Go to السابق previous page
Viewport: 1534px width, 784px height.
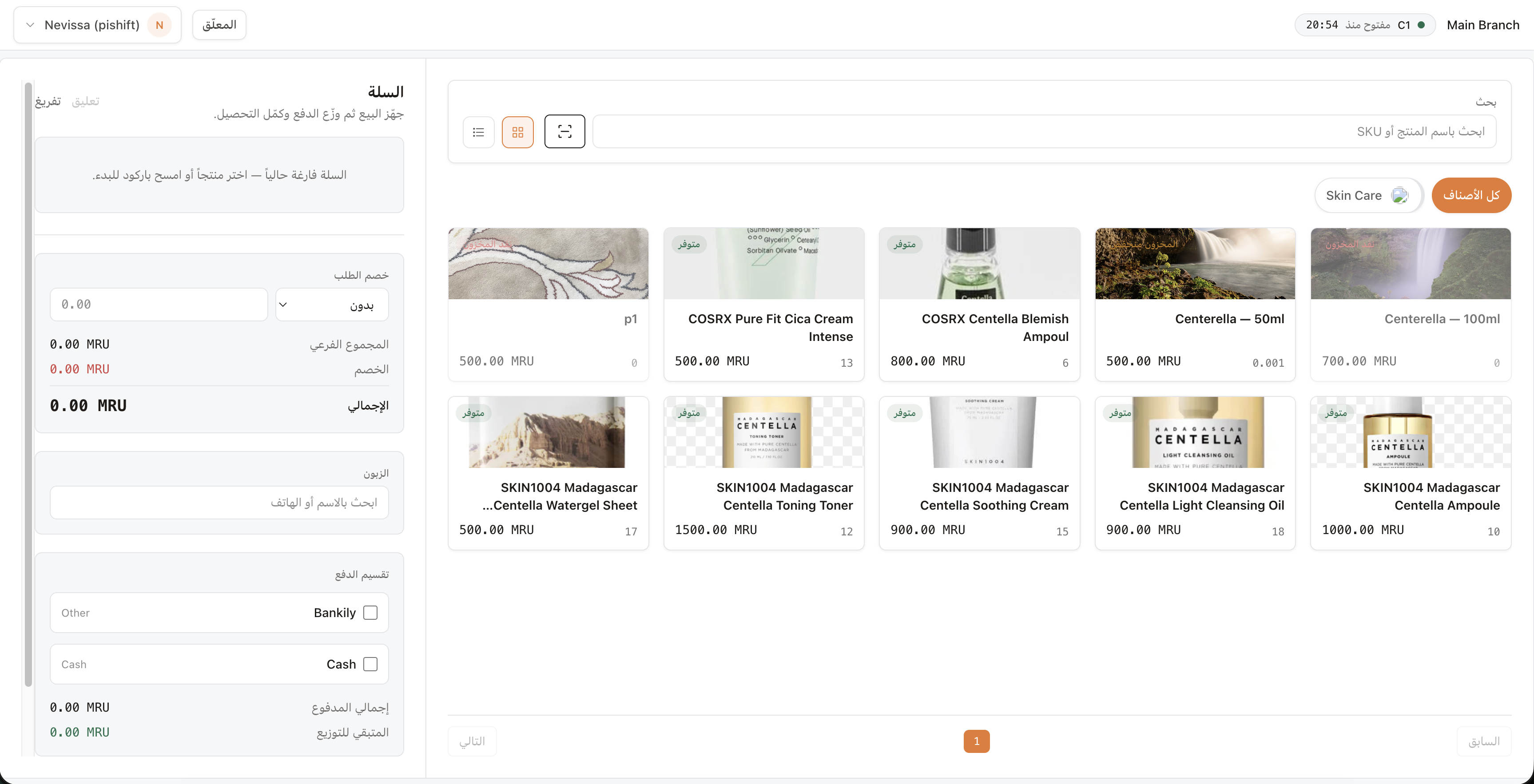[x=1484, y=741]
